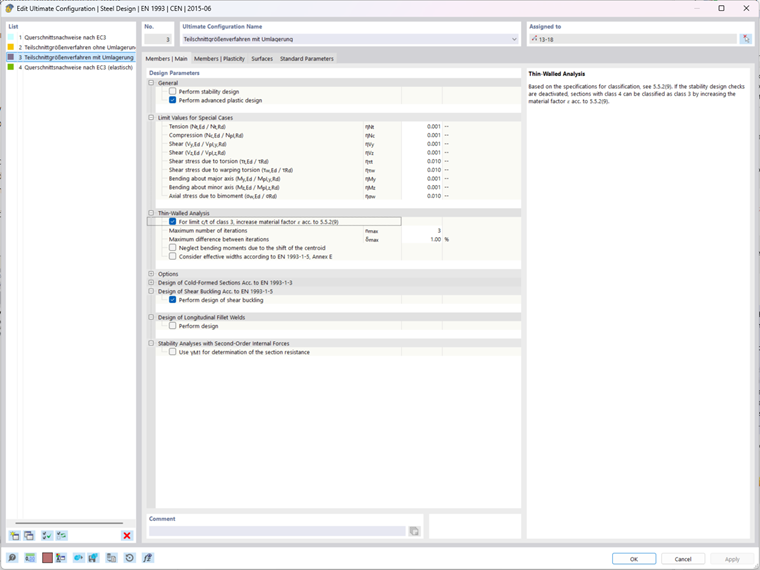Collapse the Thin-Walled Analysis section
Image resolution: width=760 pixels, height=570 pixels.
[151, 213]
